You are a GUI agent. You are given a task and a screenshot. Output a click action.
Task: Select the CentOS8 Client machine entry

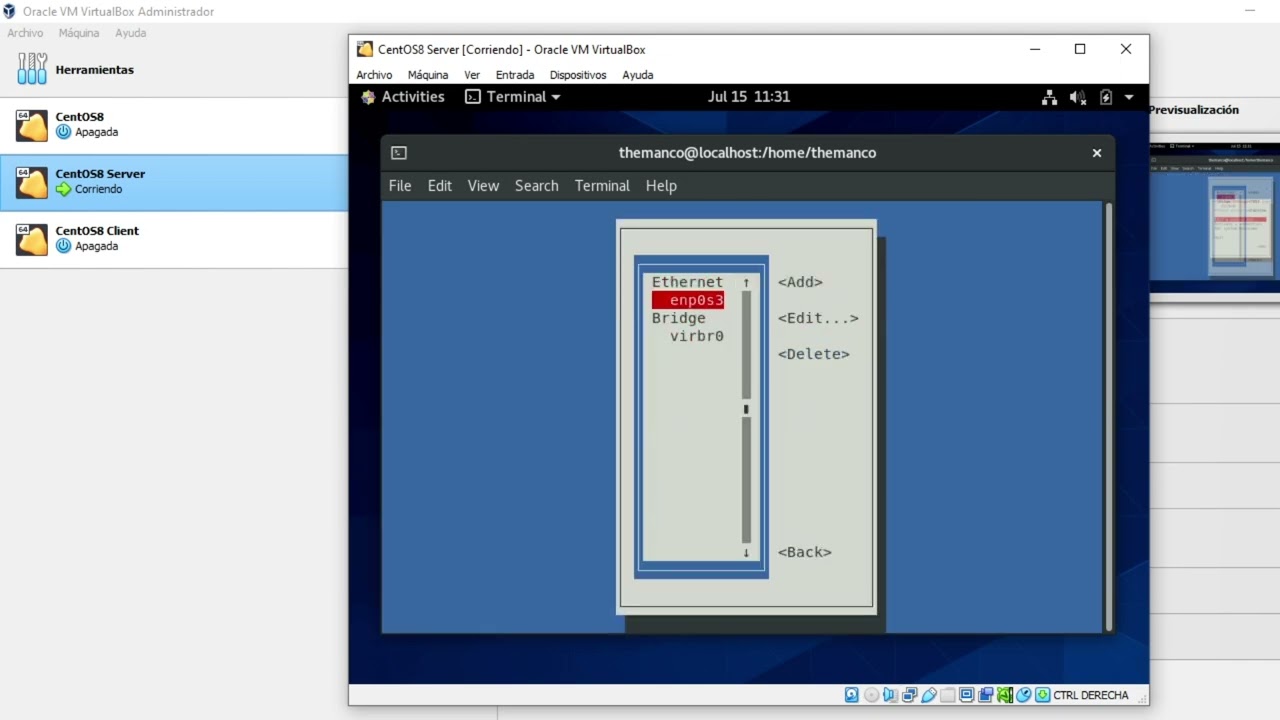pyautogui.click(x=174, y=239)
